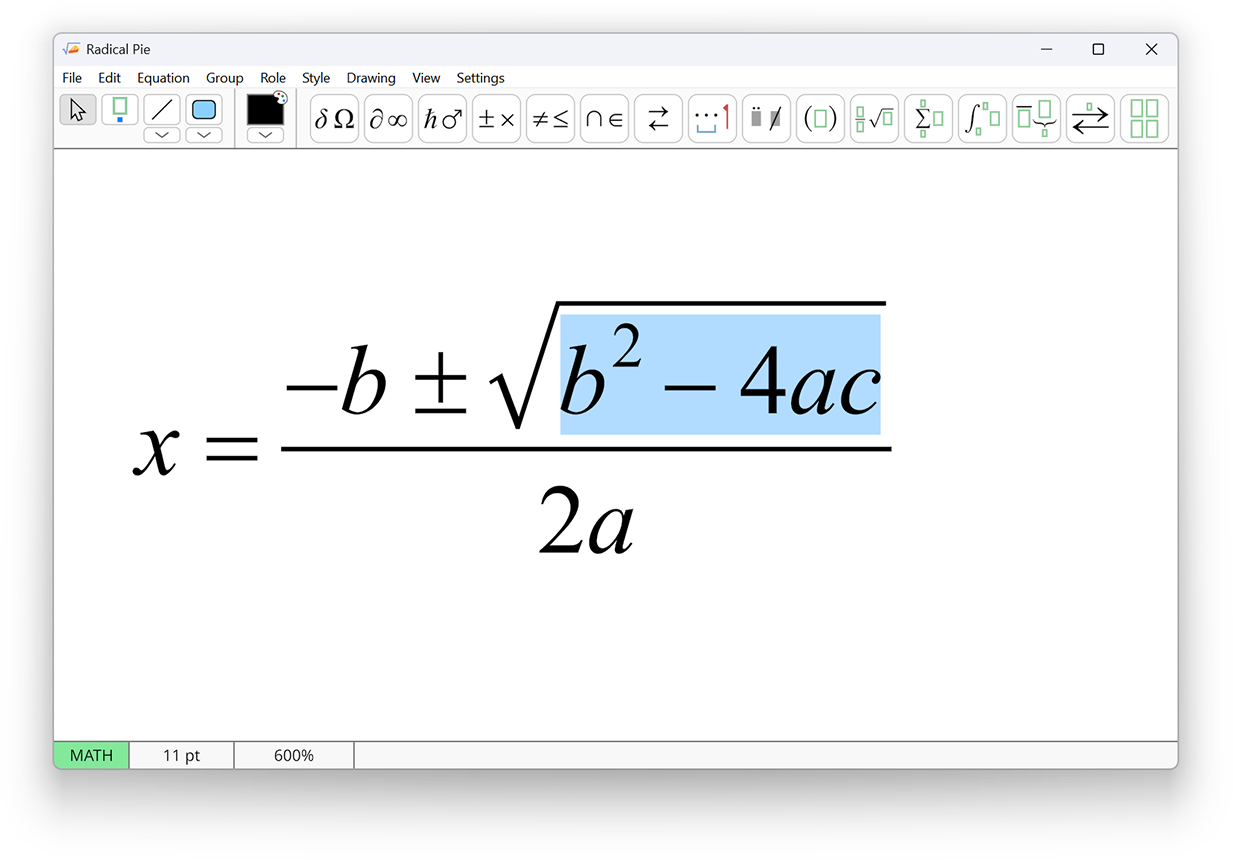Expand the line tool options chevron
The width and height of the screenshot is (1233, 860).
(161, 134)
